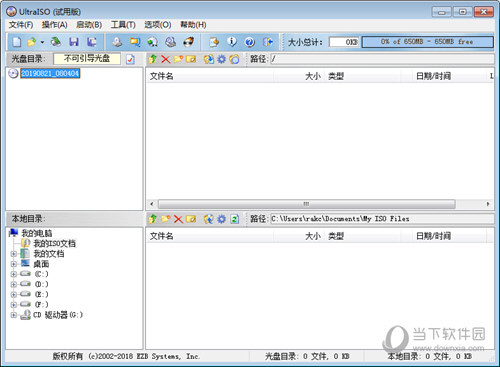Click the 不可引导光盘 button
This screenshot has height=367, width=500.
pyautogui.click(x=87, y=59)
